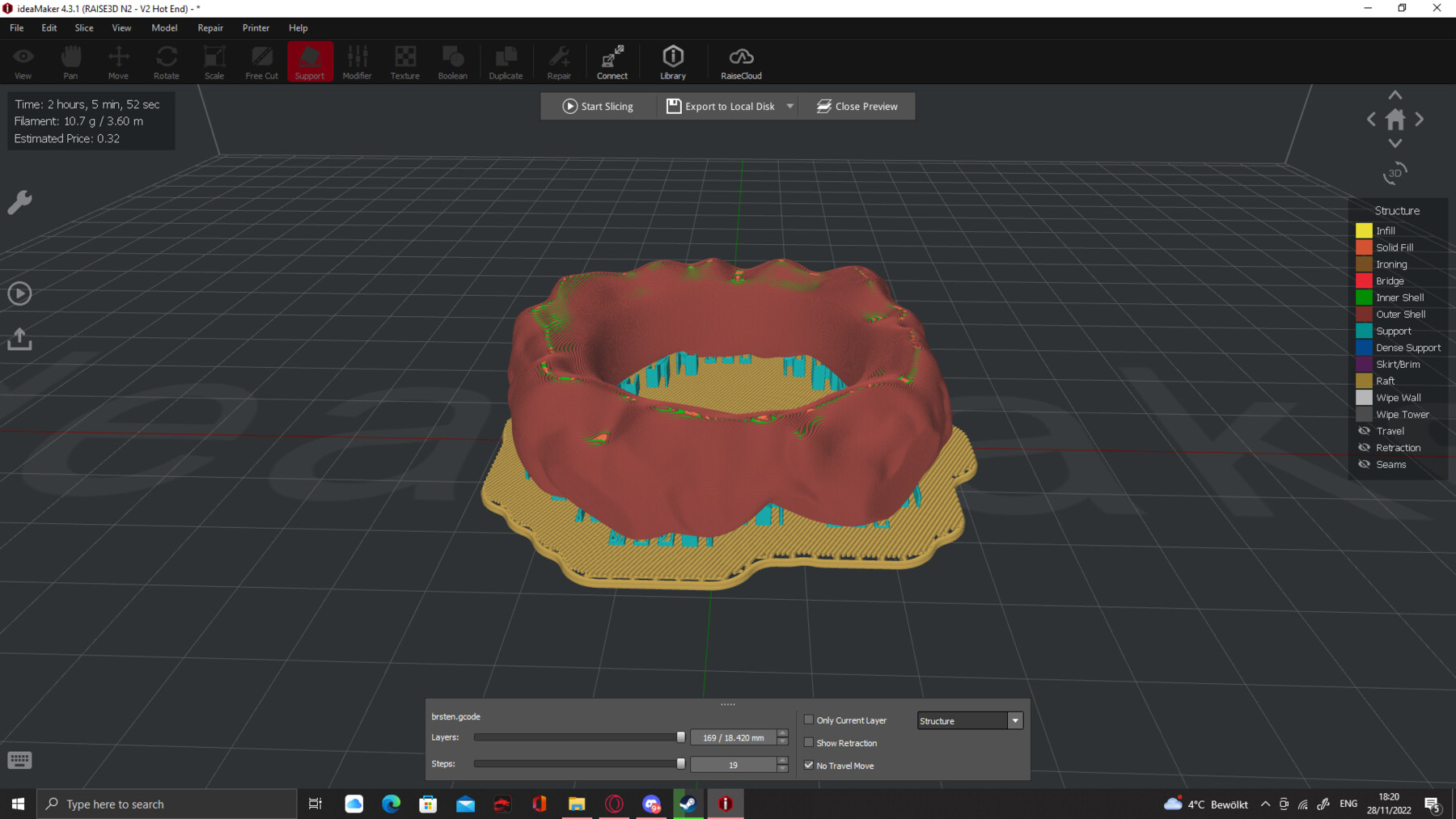
Task: Check the Show Retraction option
Action: pos(809,741)
